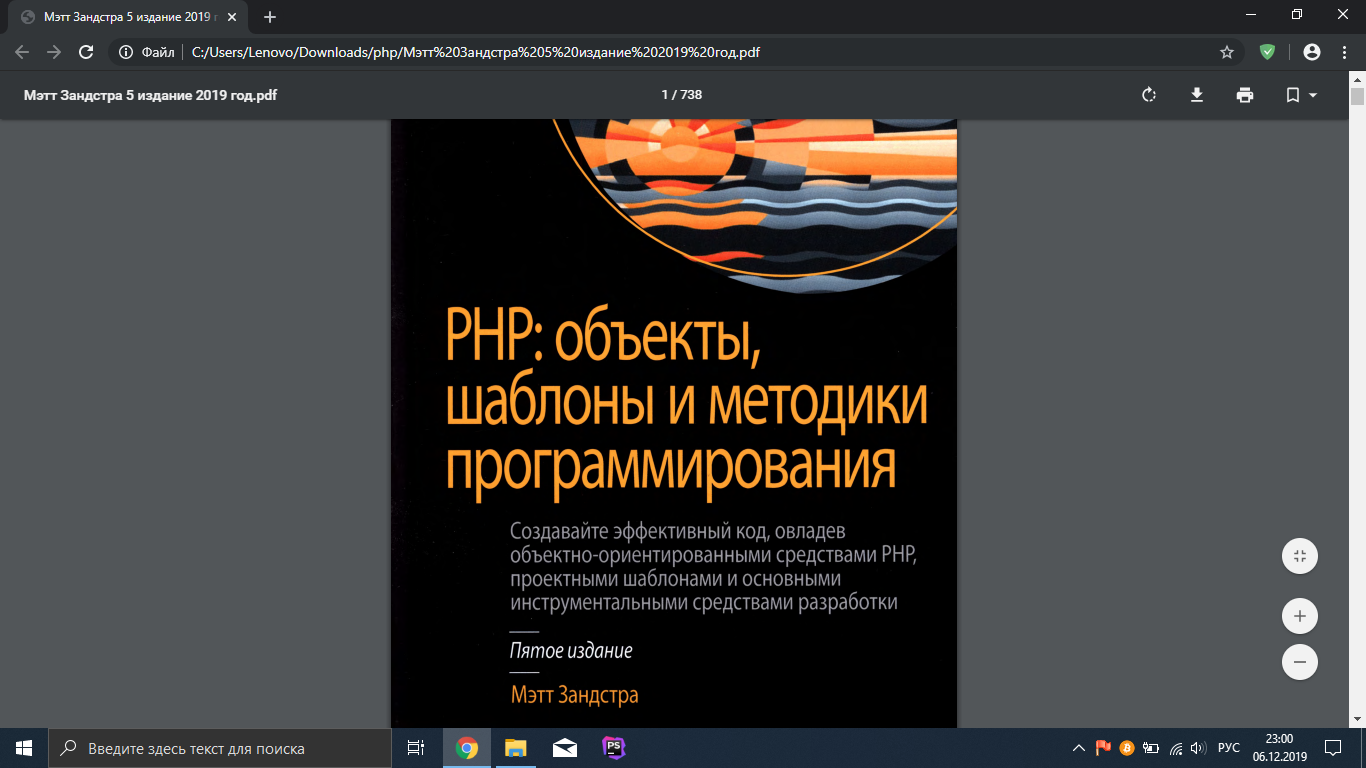This screenshot has width=1366, height=768.
Task: Show hidden system tray icons
Action: pos(1079,748)
